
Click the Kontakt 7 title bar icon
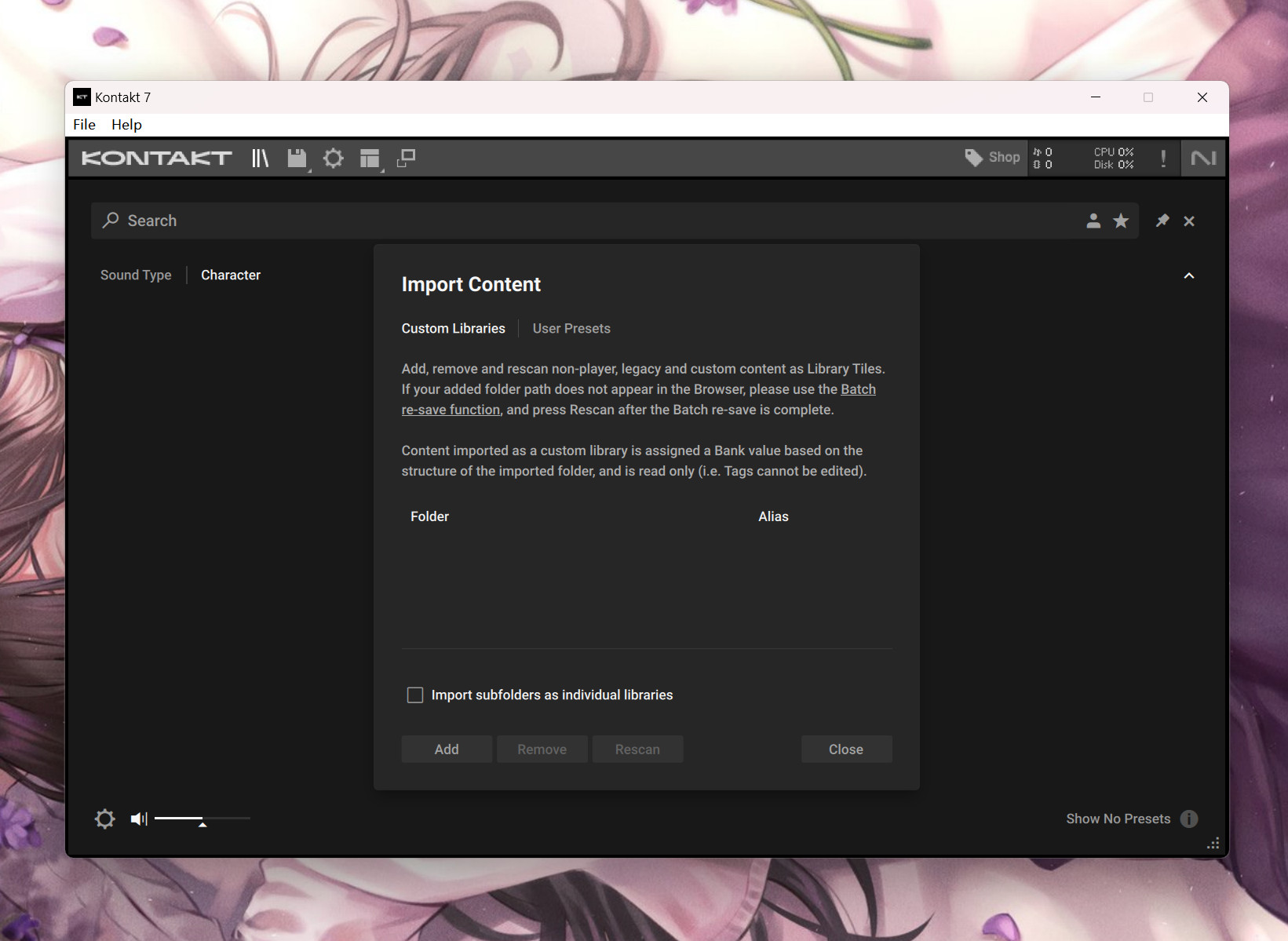point(82,97)
